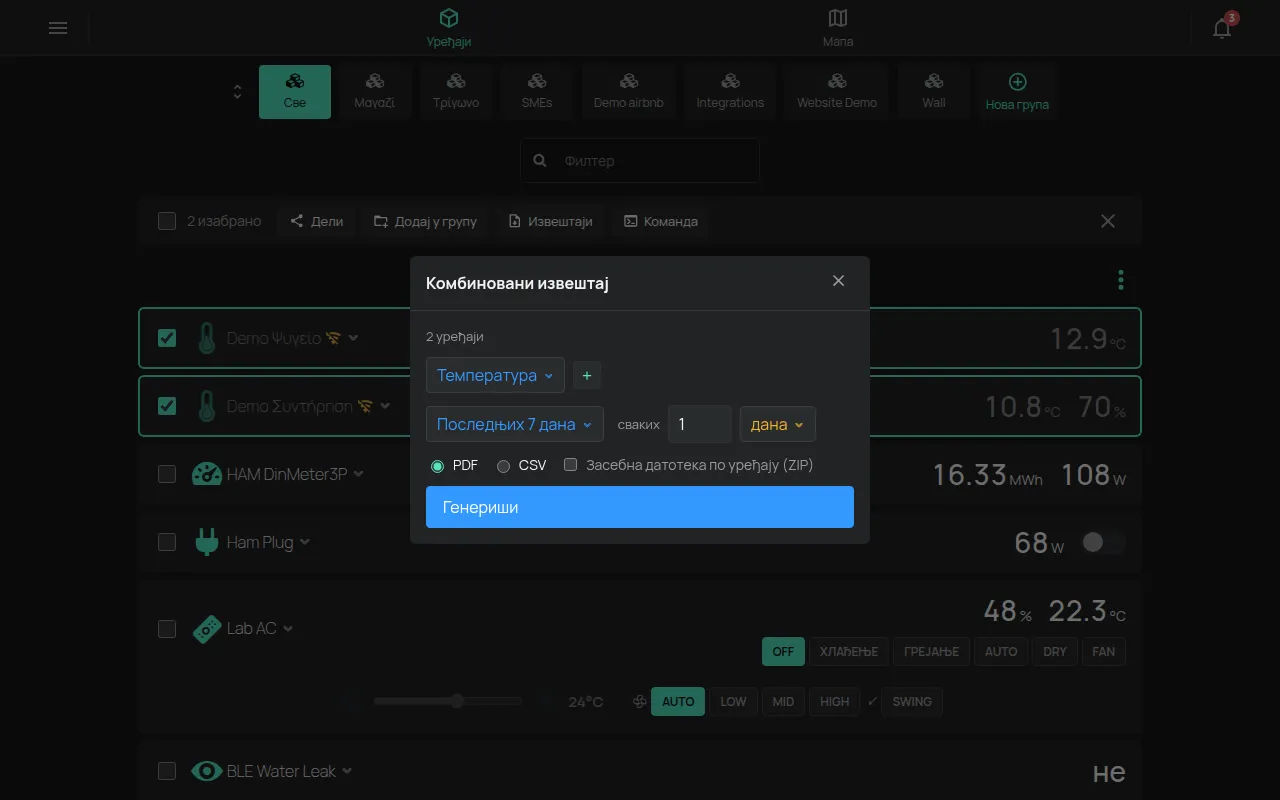Expand the Ham Plug chevron
Screen dimensions: 1280x800
click(305, 542)
